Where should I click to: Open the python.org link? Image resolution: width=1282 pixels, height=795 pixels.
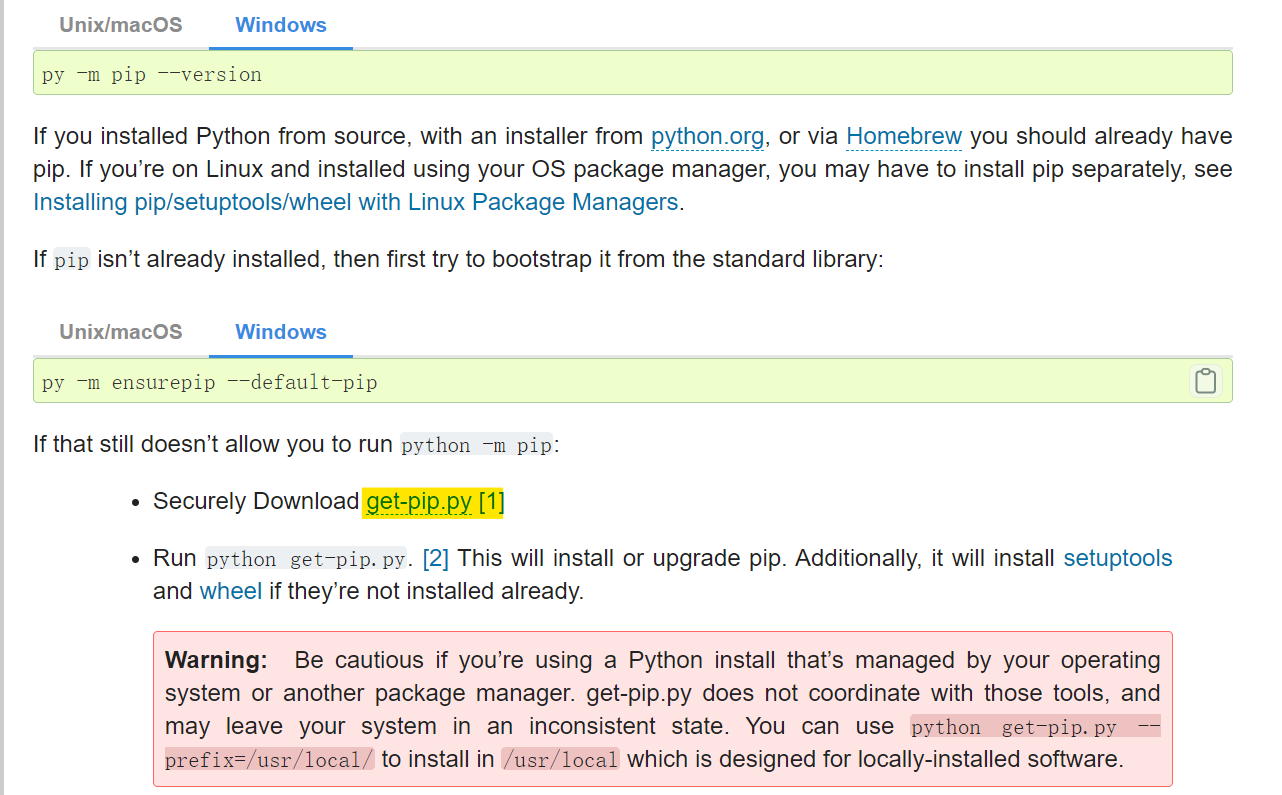[x=707, y=136]
